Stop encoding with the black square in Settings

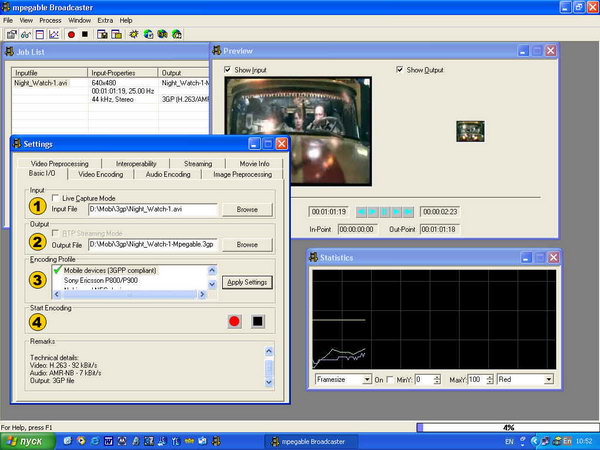(258, 321)
